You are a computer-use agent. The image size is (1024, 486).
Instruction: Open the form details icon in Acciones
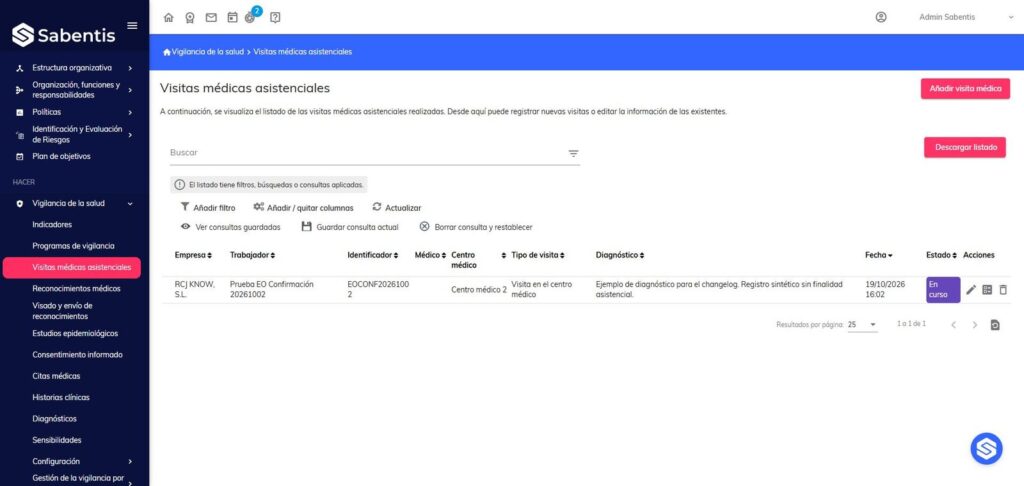pyautogui.click(x=987, y=289)
